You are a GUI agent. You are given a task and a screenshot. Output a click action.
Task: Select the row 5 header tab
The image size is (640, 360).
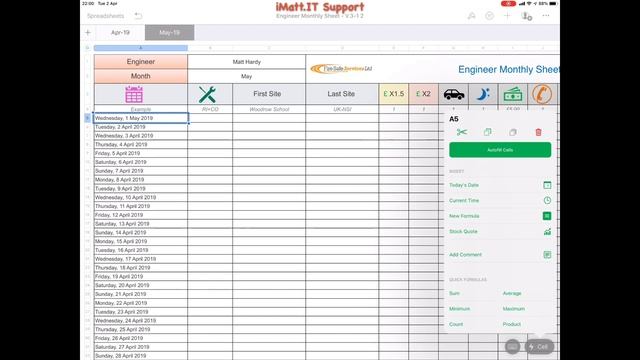[x=87, y=118]
